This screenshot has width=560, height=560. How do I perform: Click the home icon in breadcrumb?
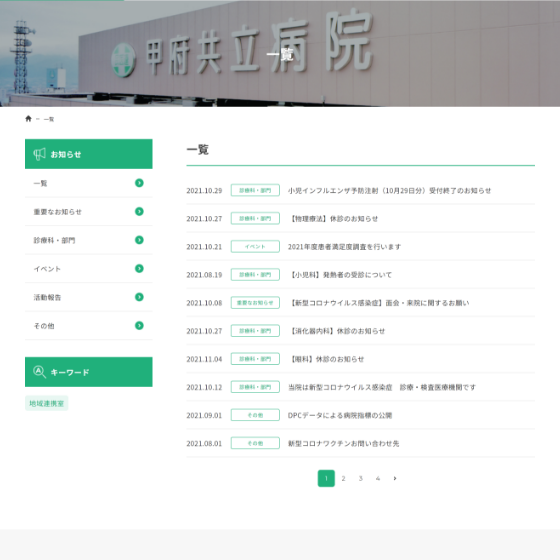[x=29, y=119]
